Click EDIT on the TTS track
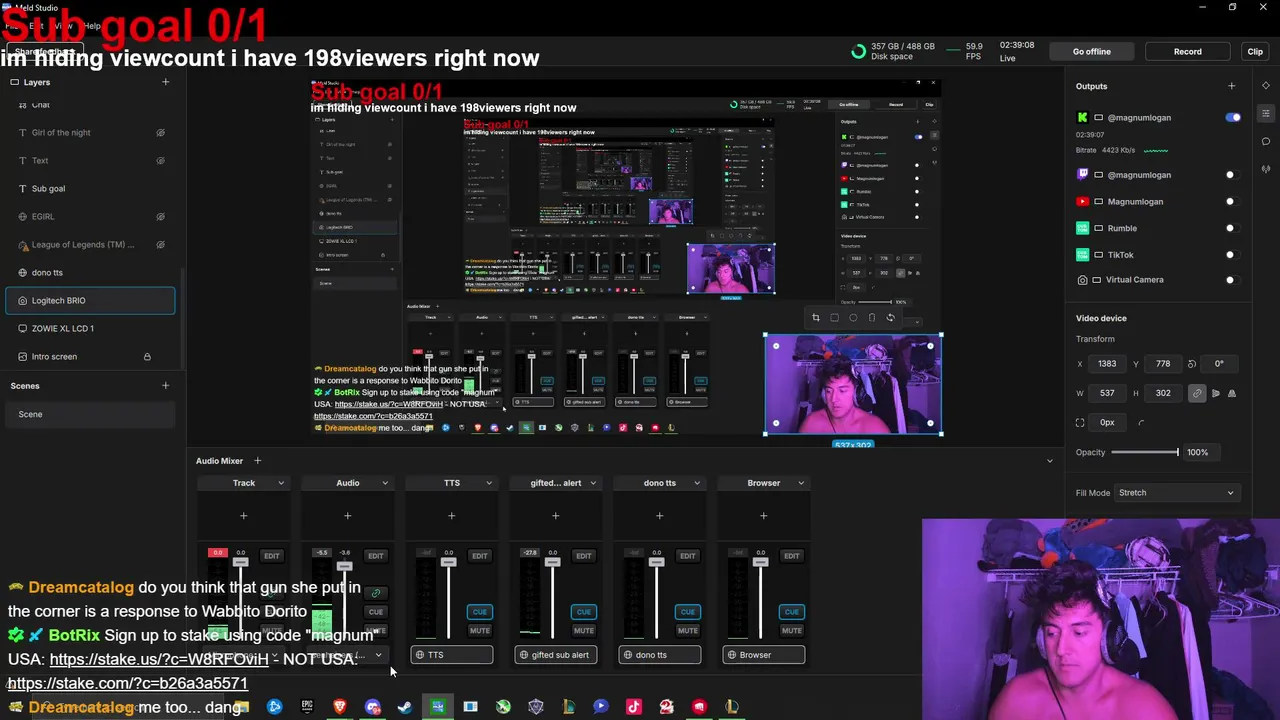 pos(480,556)
